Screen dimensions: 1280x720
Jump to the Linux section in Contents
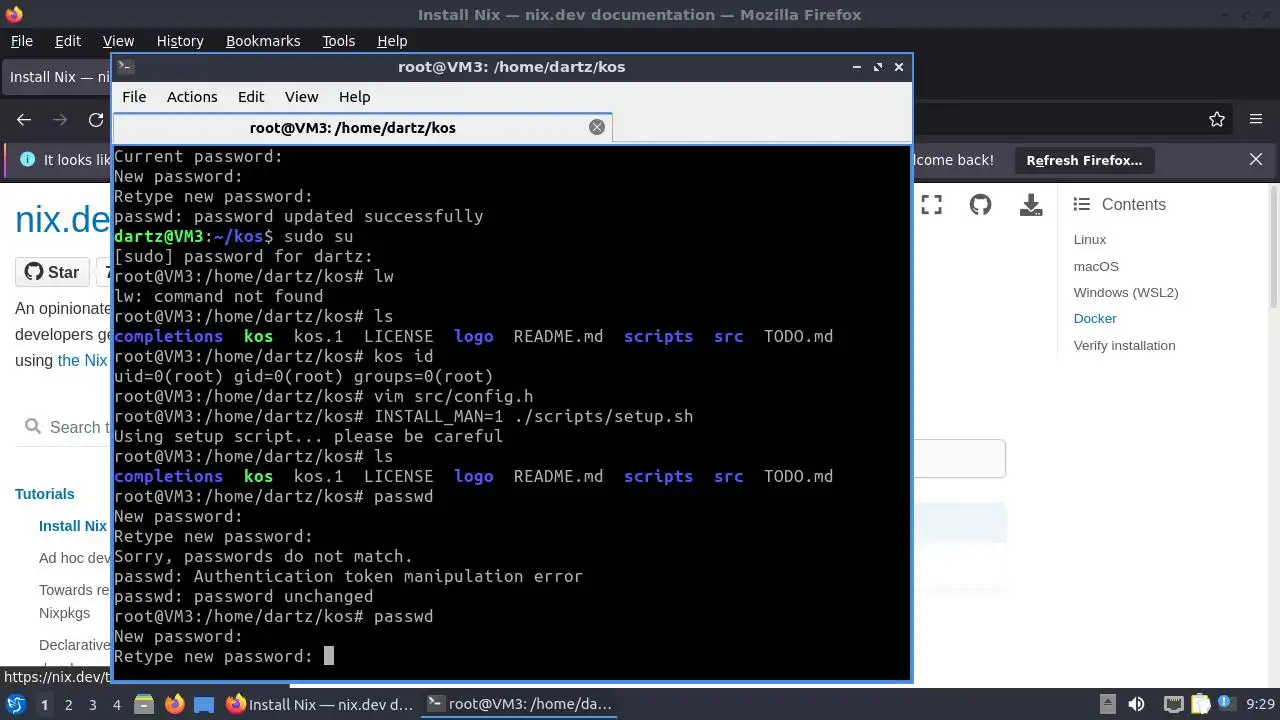click(1090, 240)
